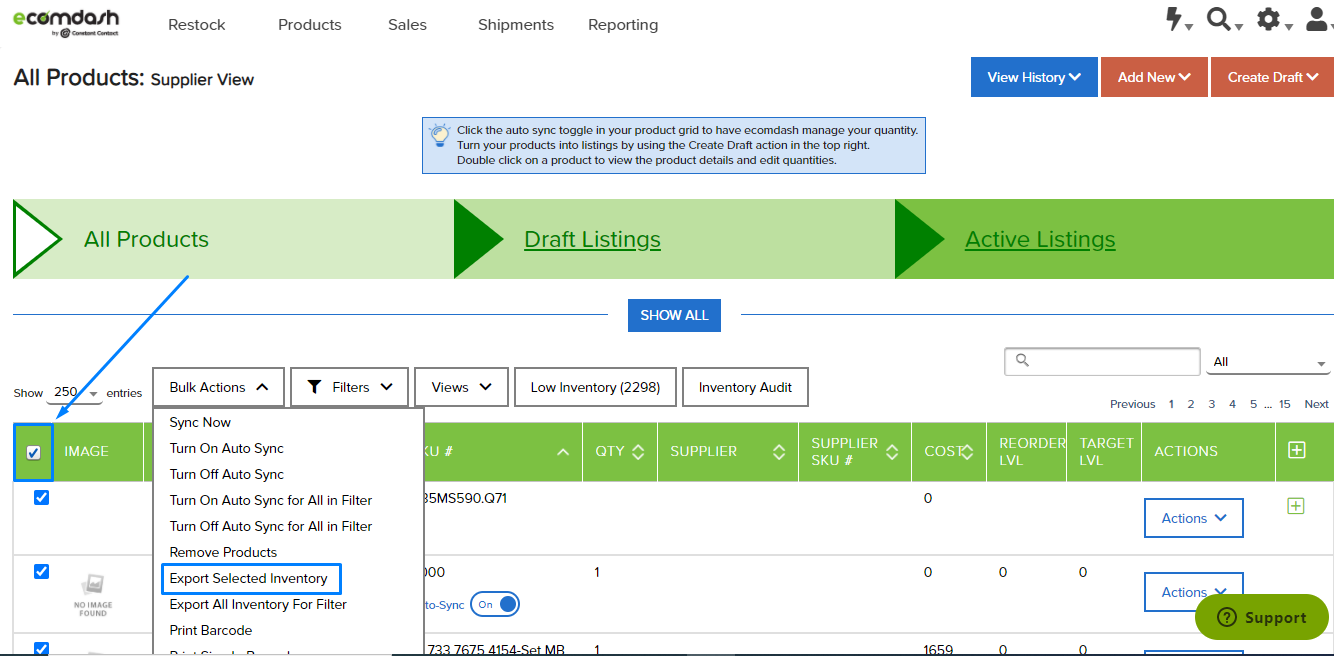The height and width of the screenshot is (656, 1334).
Task: Choose Turn On Auto Sync for All in Filter
Action: [x=271, y=500]
